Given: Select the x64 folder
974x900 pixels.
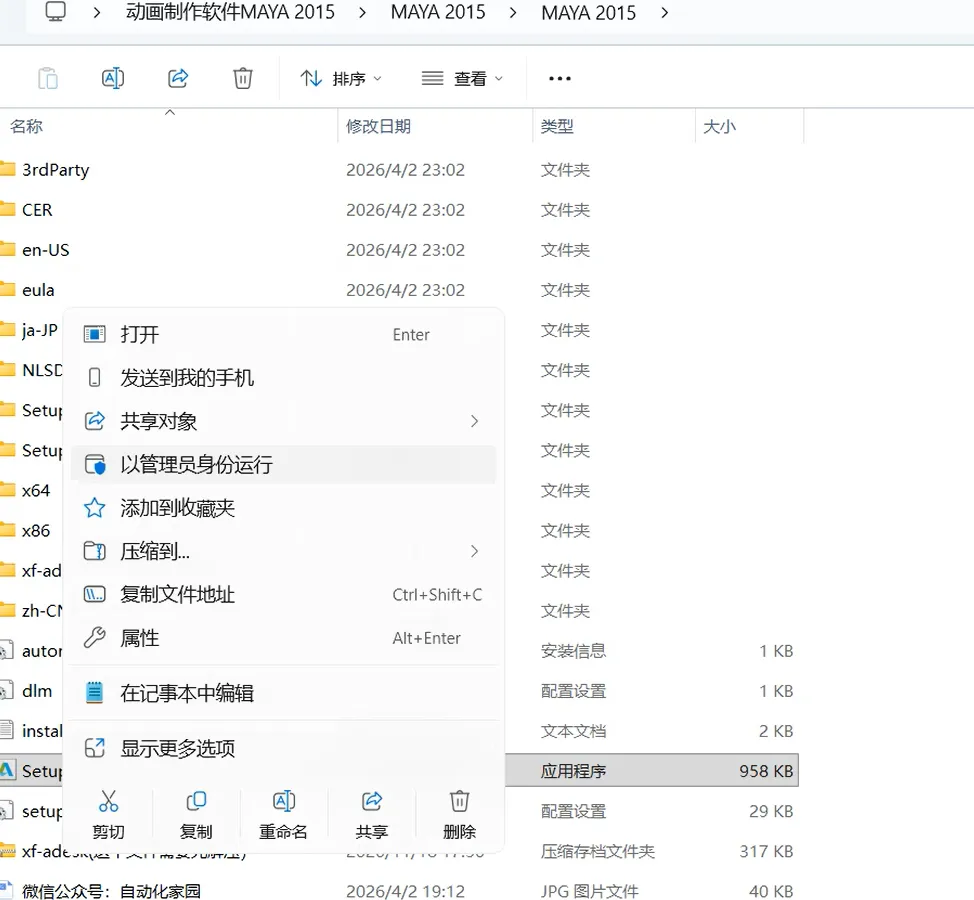Looking at the screenshot, I should click(35, 491).
